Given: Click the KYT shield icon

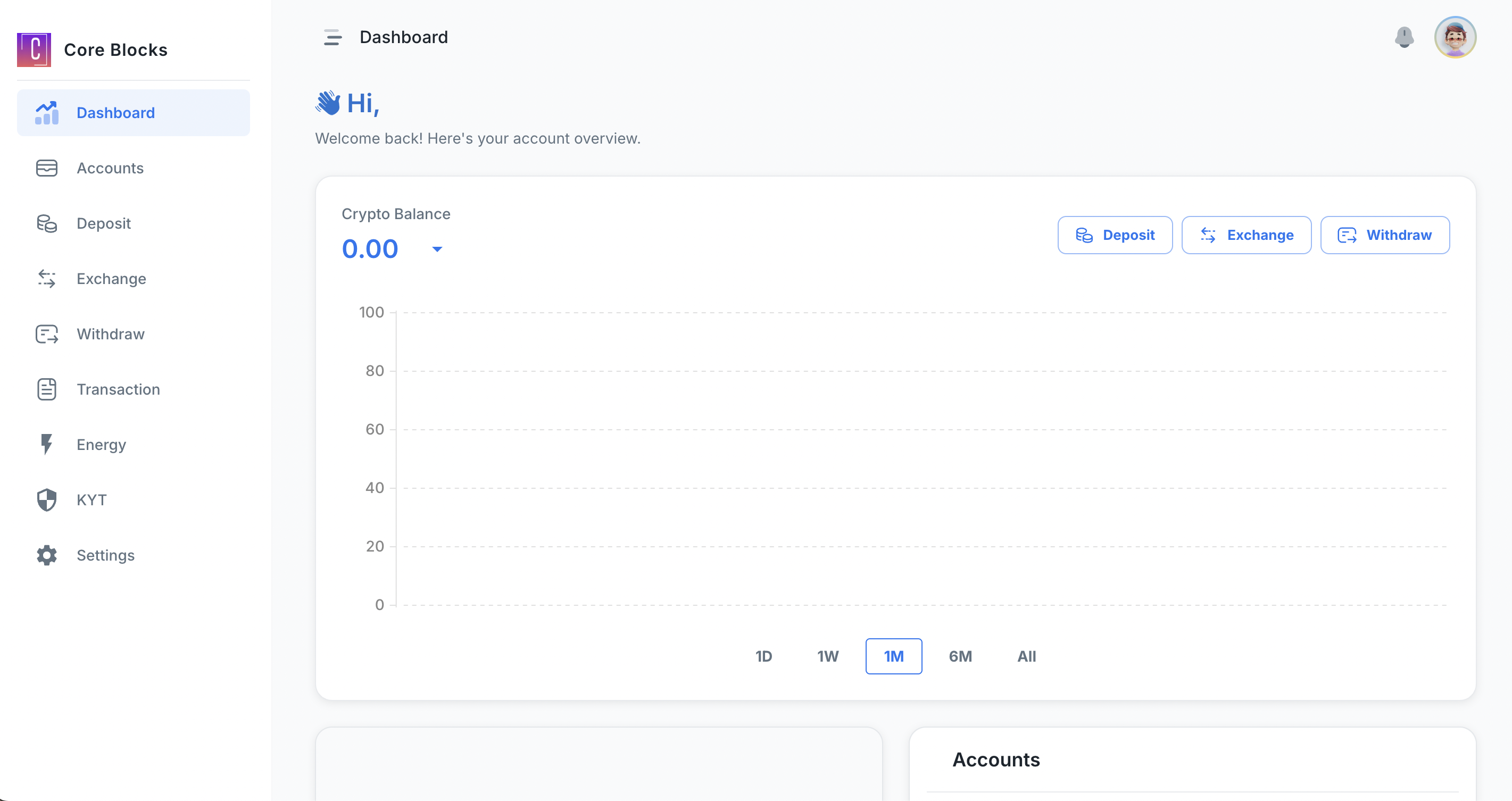Looking at the screenshot, I should click(x=46, y=500).
